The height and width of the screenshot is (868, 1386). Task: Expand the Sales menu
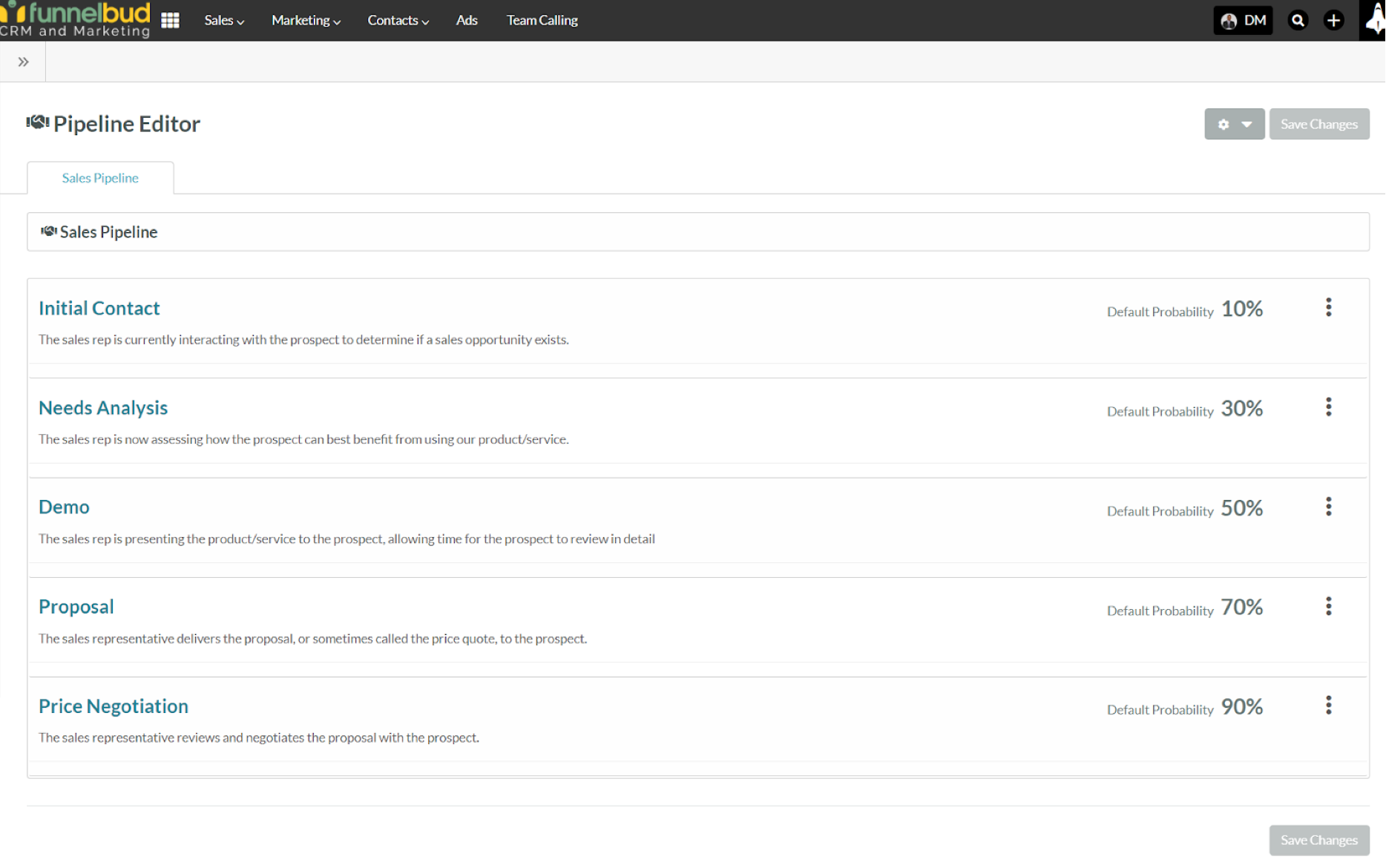coord(224,20)
